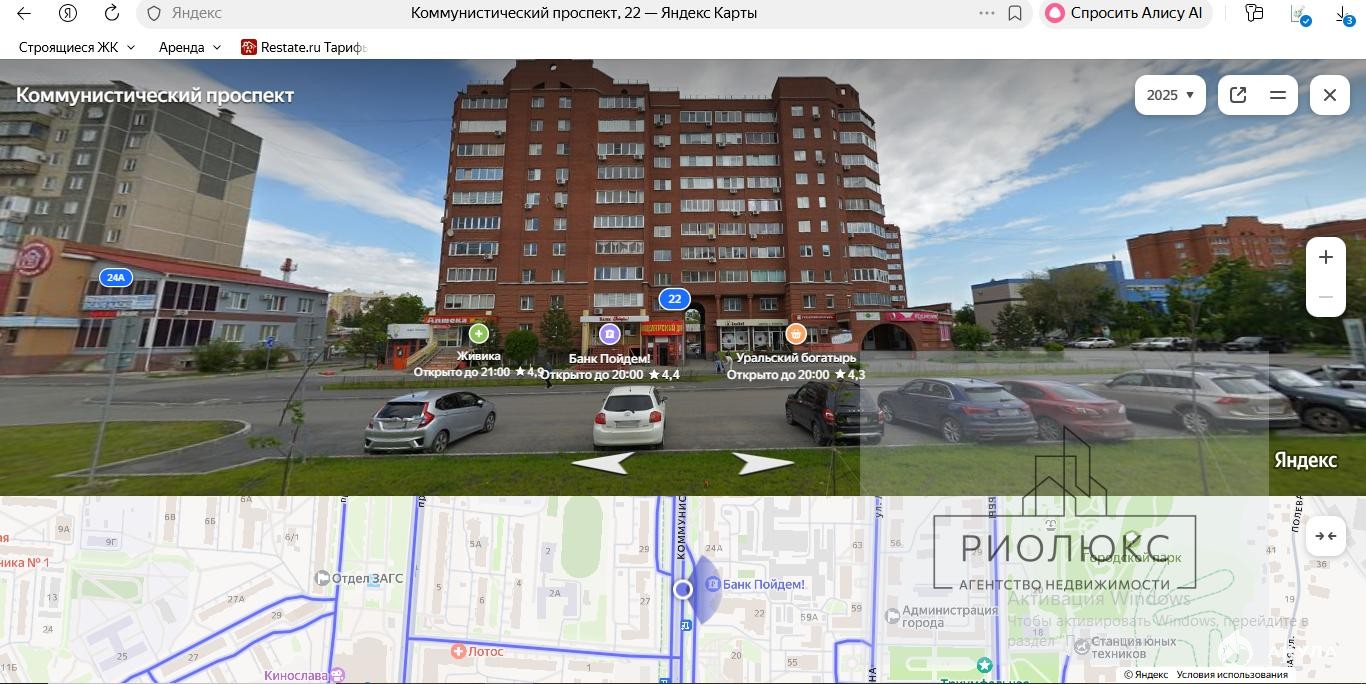Click the Банк Пойдем! panorama marker

point(610,334)
